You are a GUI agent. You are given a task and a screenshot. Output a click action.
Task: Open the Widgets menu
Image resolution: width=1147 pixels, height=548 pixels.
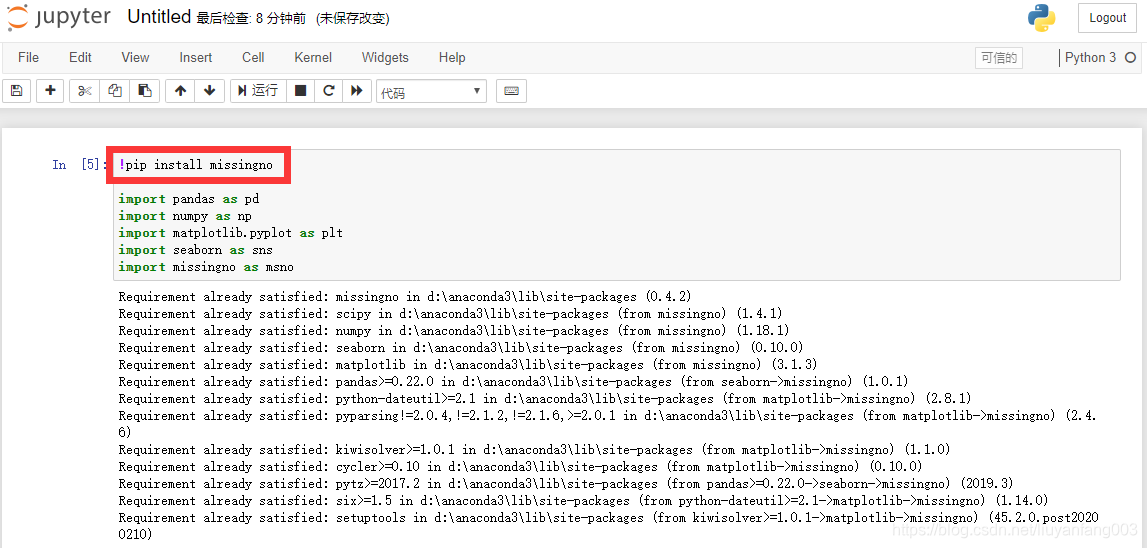(x=385, y=57)
